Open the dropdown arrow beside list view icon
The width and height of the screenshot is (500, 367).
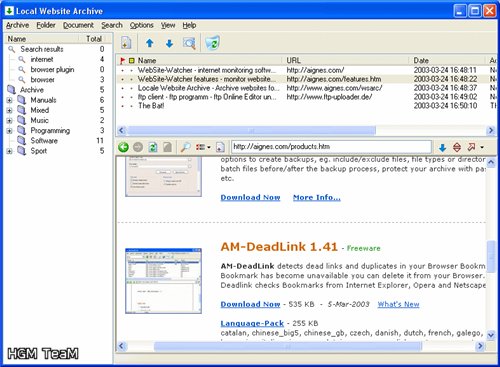[209, 147]
